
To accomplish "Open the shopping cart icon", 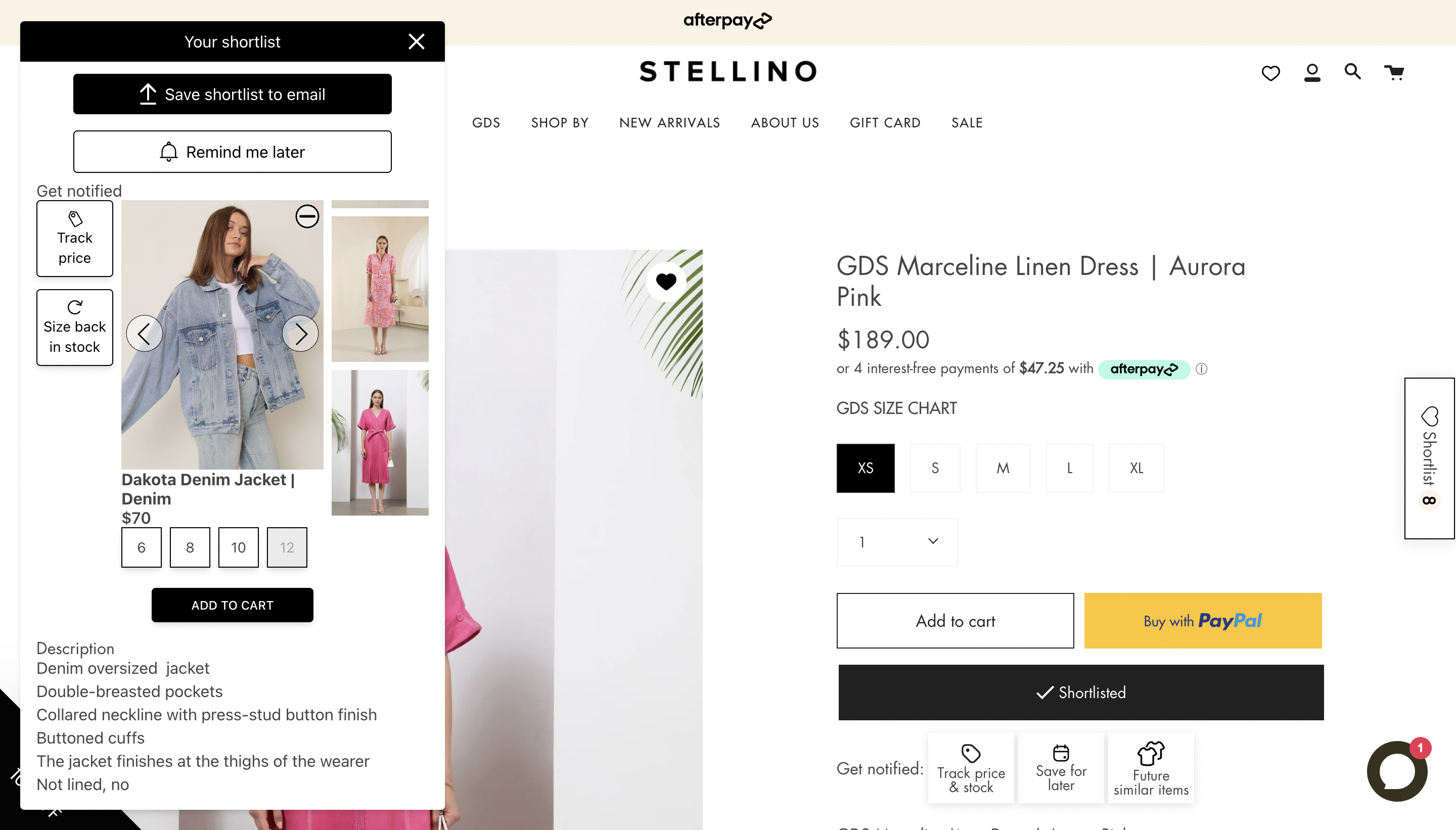I will pyautogui.click(x=1394, y=72).
